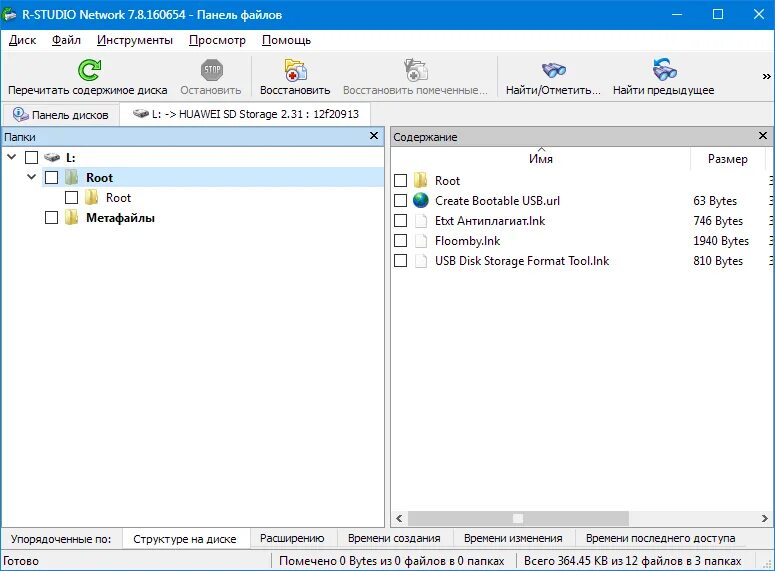Click file icon of USB Disk Storage Format Tool.lnk
Screen dimensions: 775x571
click(x=421, y=261)
